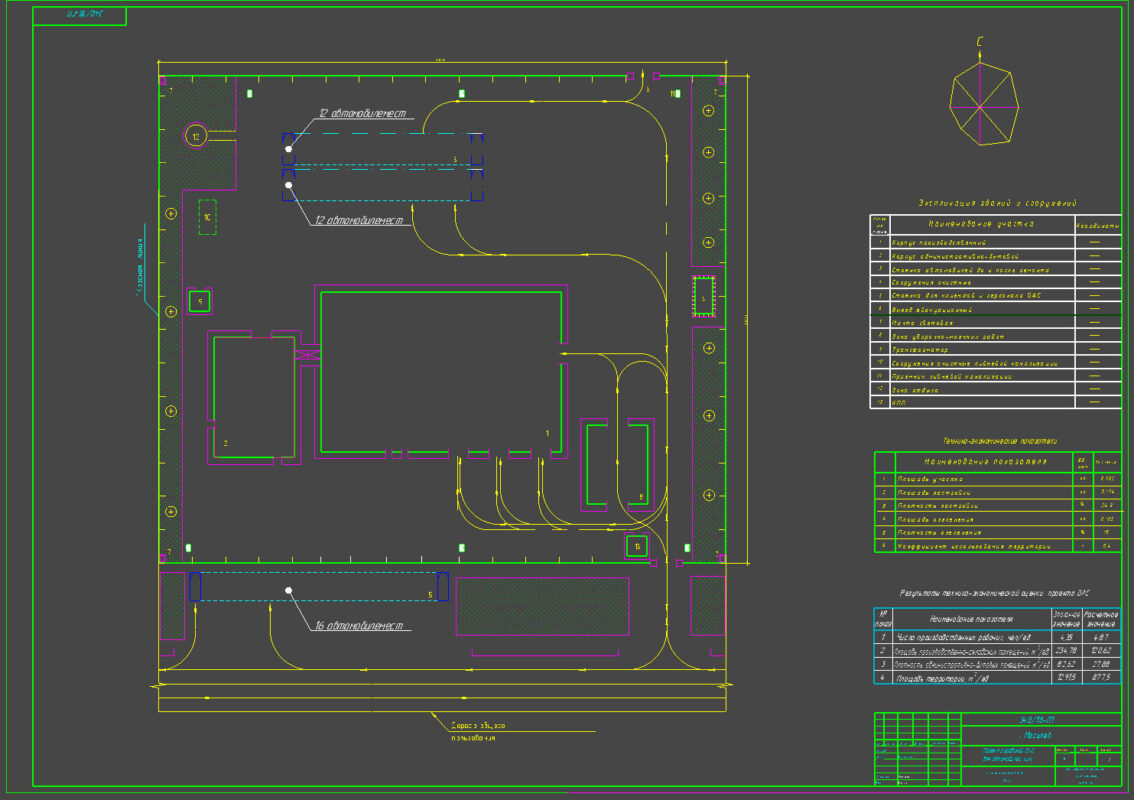Viewport: 1134px width, 800px height.
Task: Select the small green square numbered 13
Action: click(x=636, y=546)
